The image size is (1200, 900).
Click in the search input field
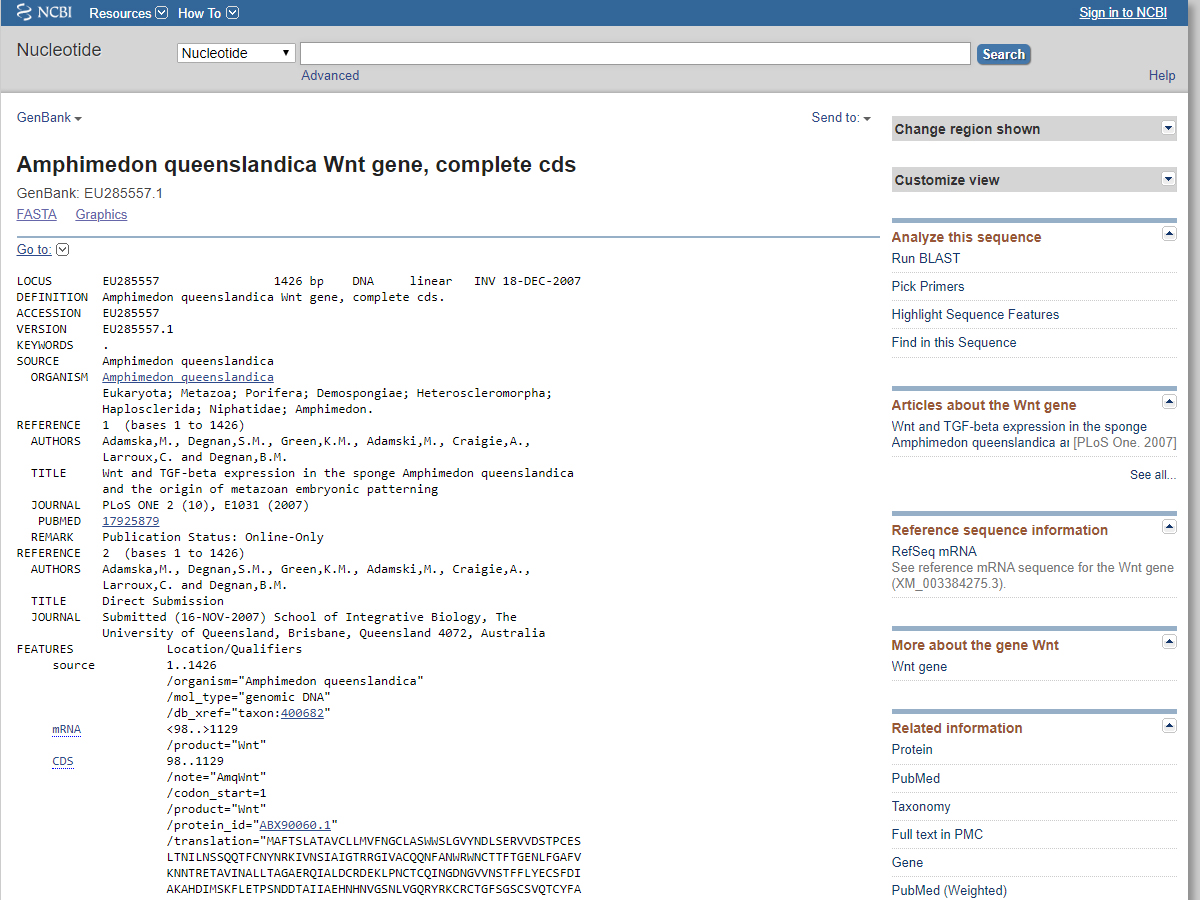point(635,54)
